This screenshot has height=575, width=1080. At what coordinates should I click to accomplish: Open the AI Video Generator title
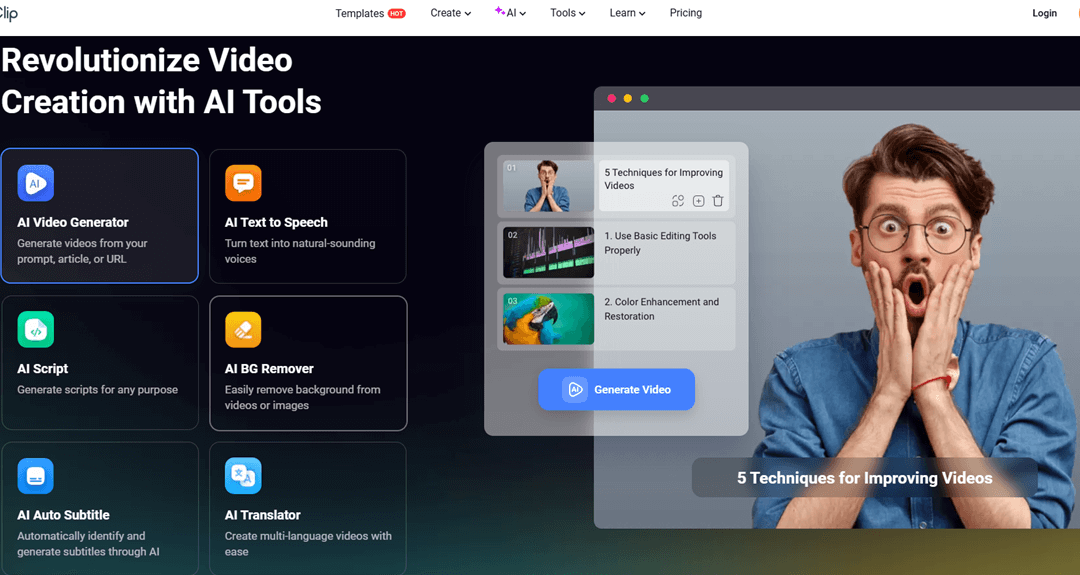tap(73, 222)
